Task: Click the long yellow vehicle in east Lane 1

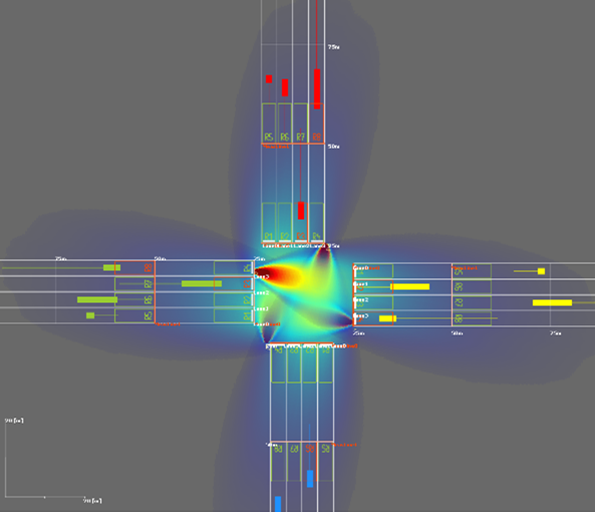Action: coord(410,287)
